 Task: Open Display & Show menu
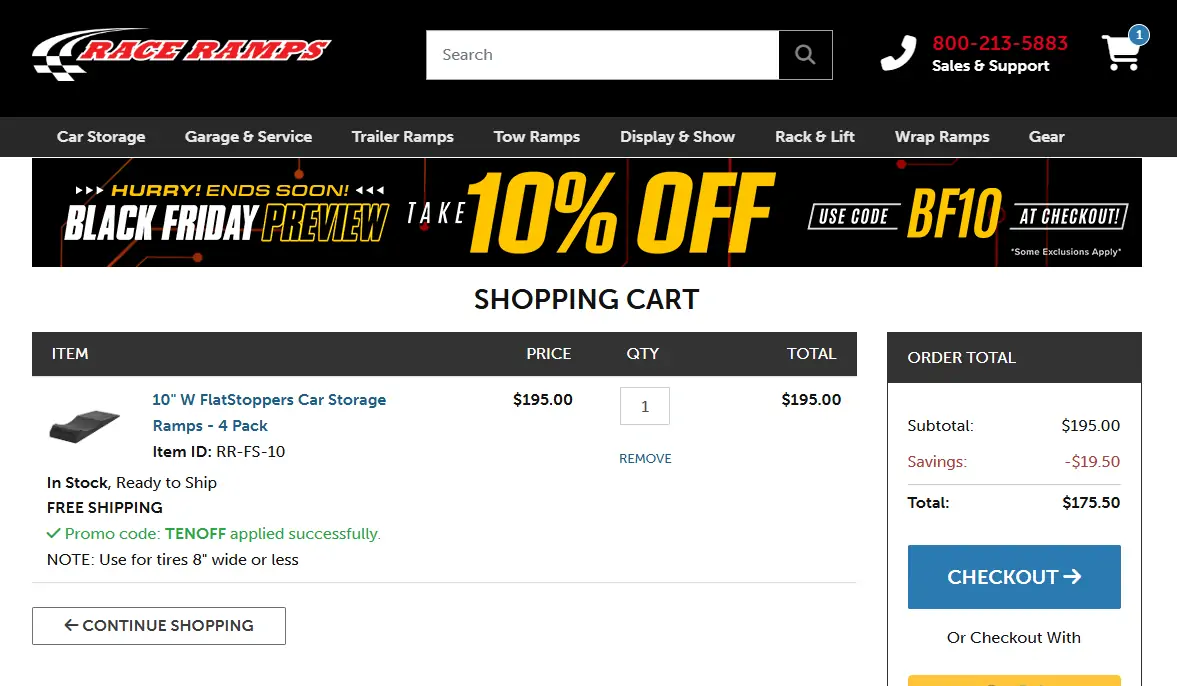pos(677,137)
